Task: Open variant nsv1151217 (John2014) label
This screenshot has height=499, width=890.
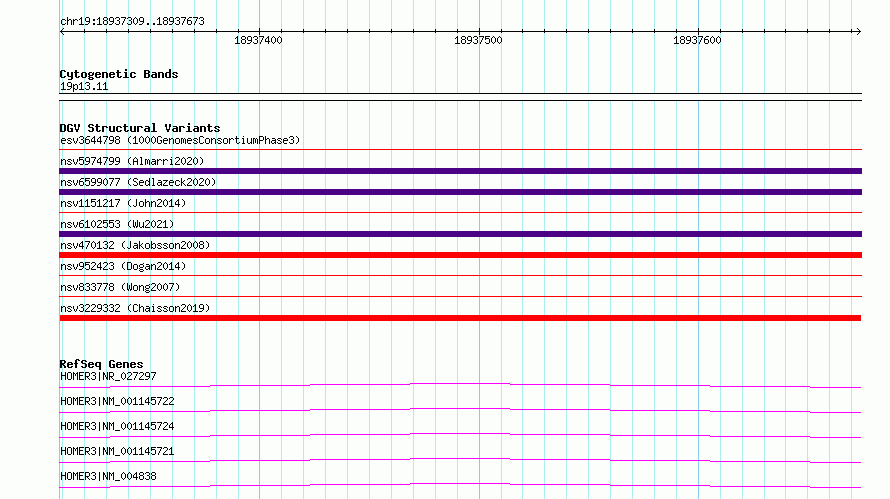Action: point(123,203)
